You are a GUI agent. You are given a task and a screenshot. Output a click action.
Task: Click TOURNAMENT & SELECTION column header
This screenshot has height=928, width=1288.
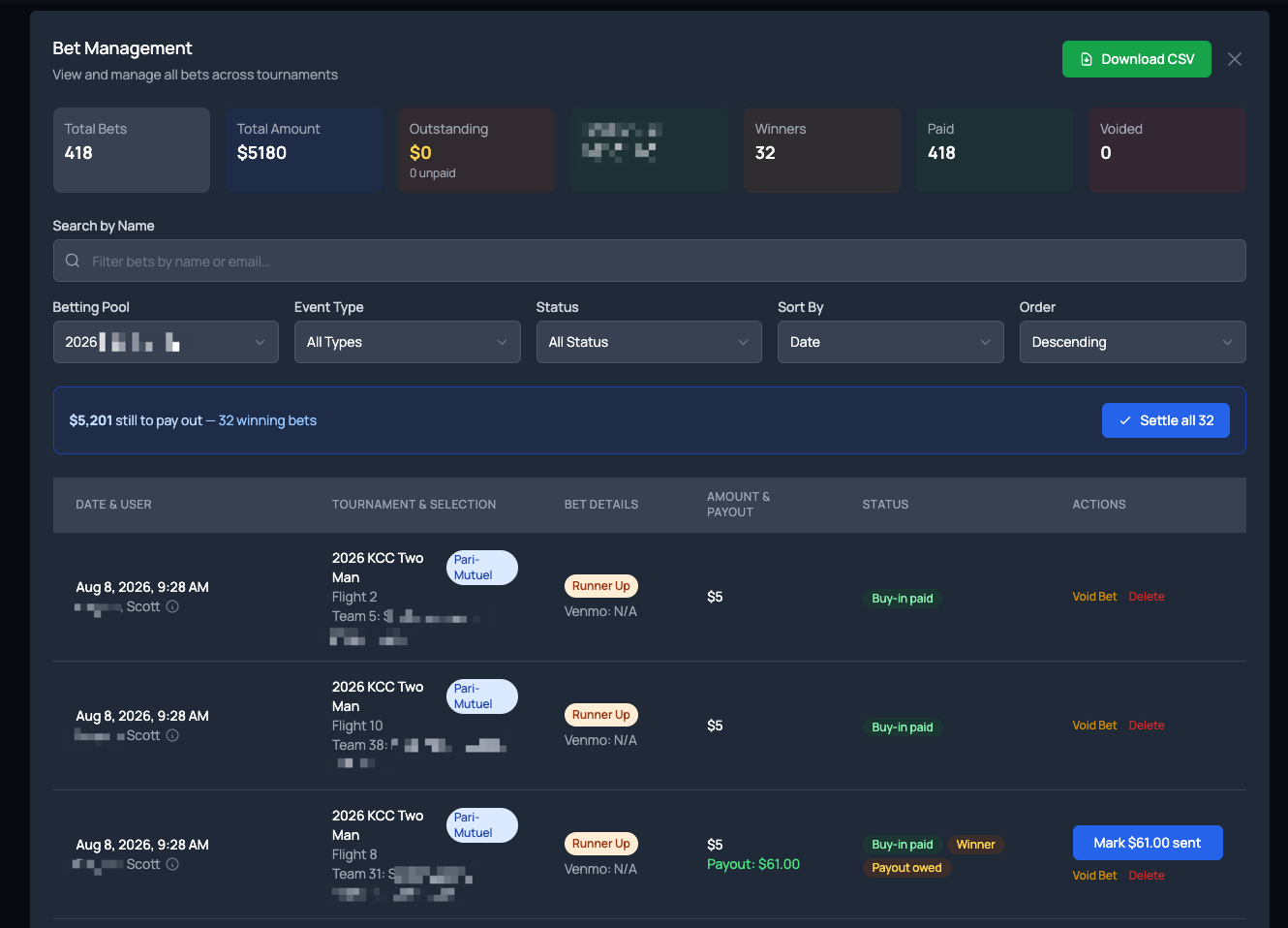(x=414, y=505)
